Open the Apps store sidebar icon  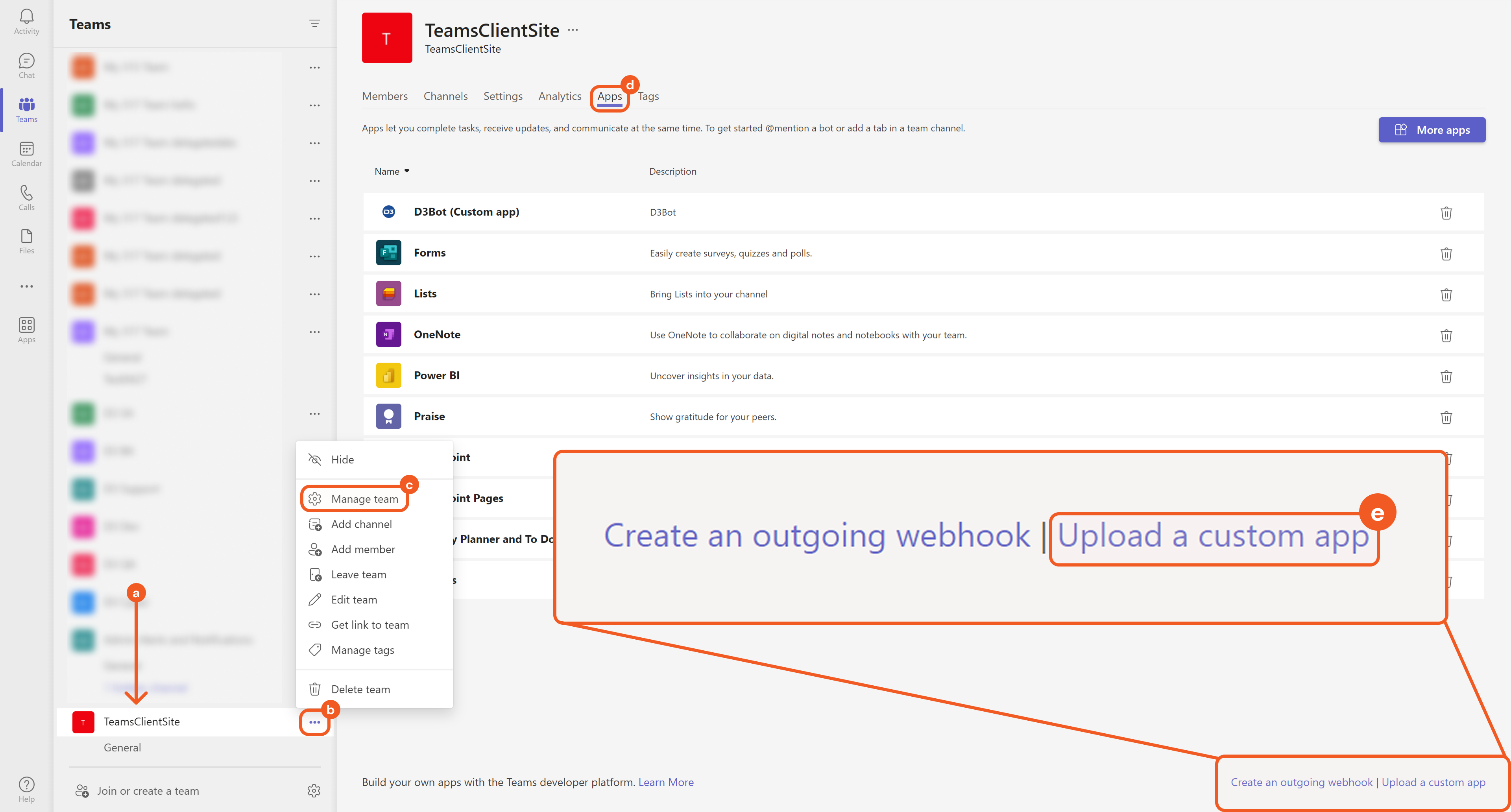(x=26, y=330)
